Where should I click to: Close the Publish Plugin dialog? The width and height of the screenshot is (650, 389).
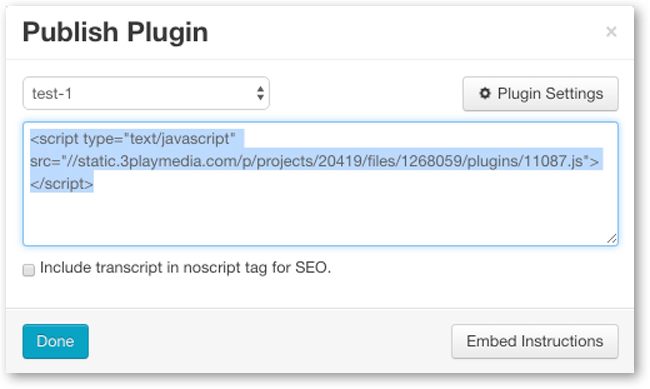[x=611, y=32]
